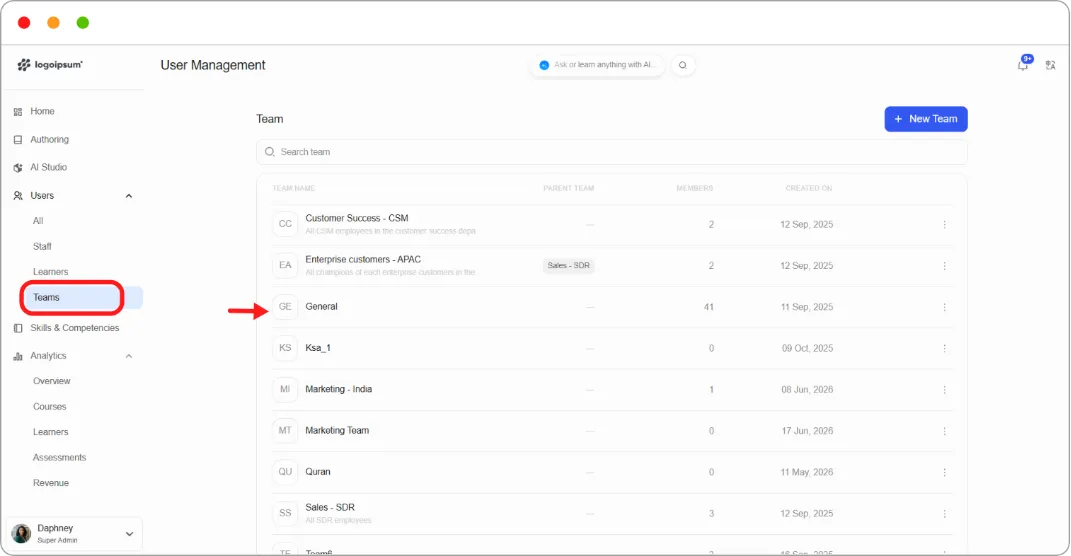1071x556 pixels.
Task: Click the language translate icon
Action: coord(1051,65)
